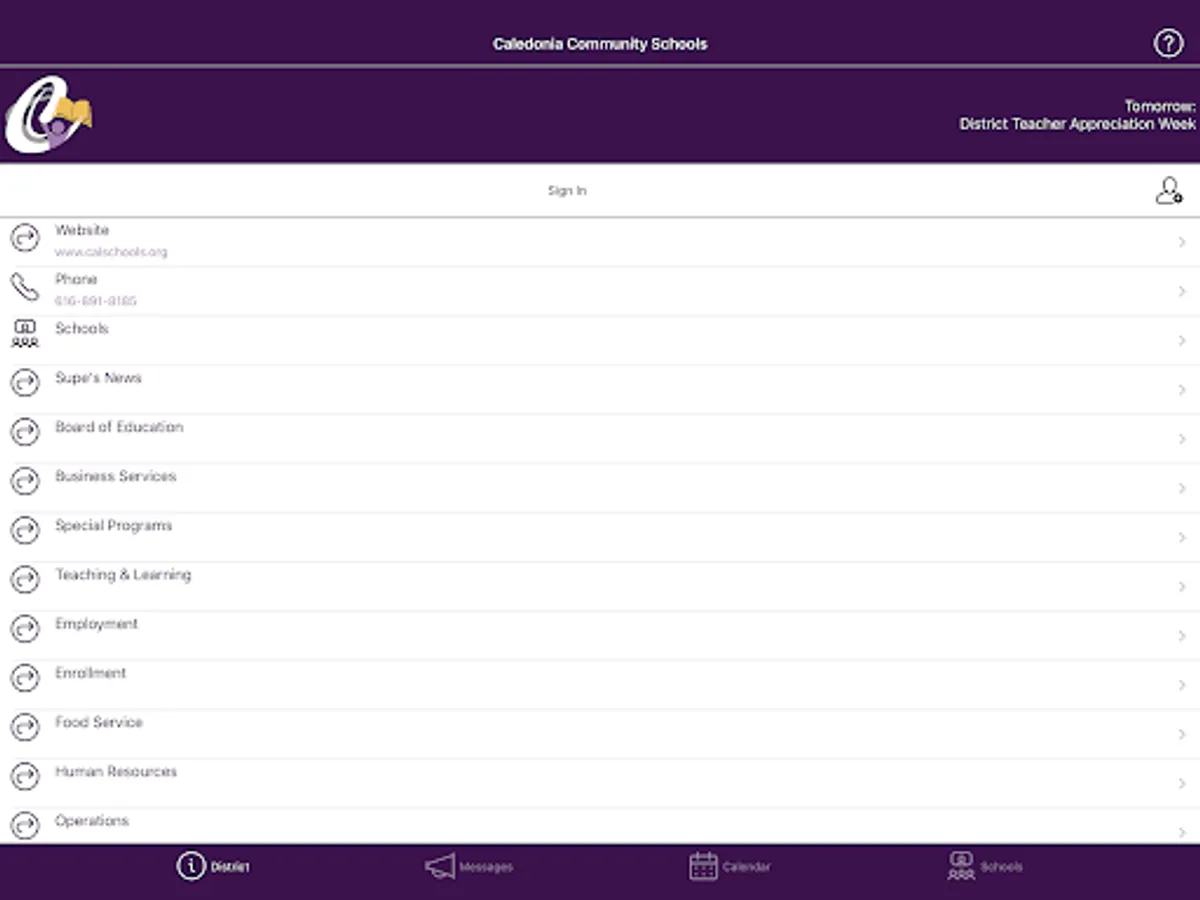Call the 616-891-8185 phone number

pyautogui.click(x=96, y=301)
